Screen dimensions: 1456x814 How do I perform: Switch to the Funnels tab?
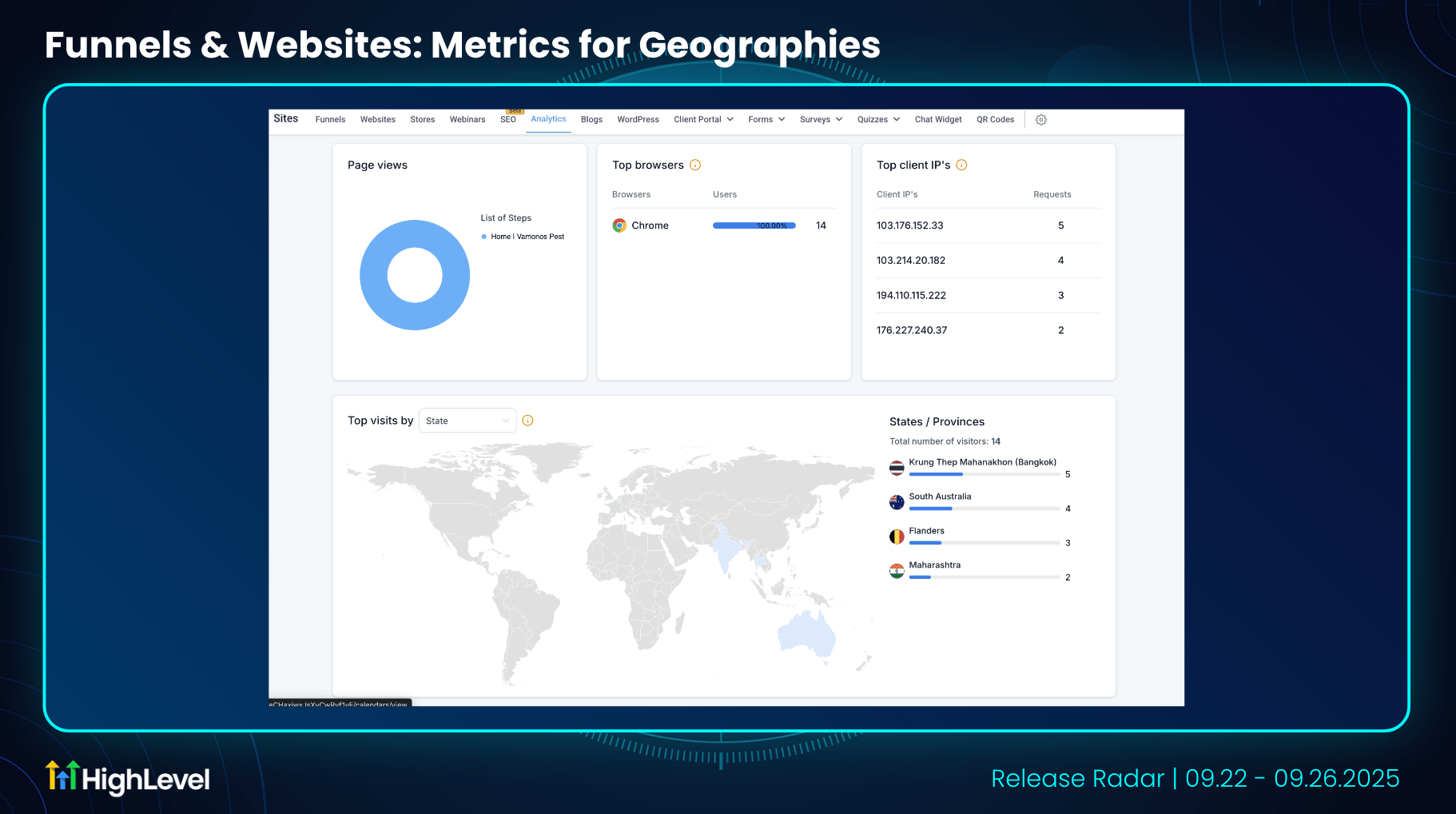pyautogui.click(x=330, y=120)
